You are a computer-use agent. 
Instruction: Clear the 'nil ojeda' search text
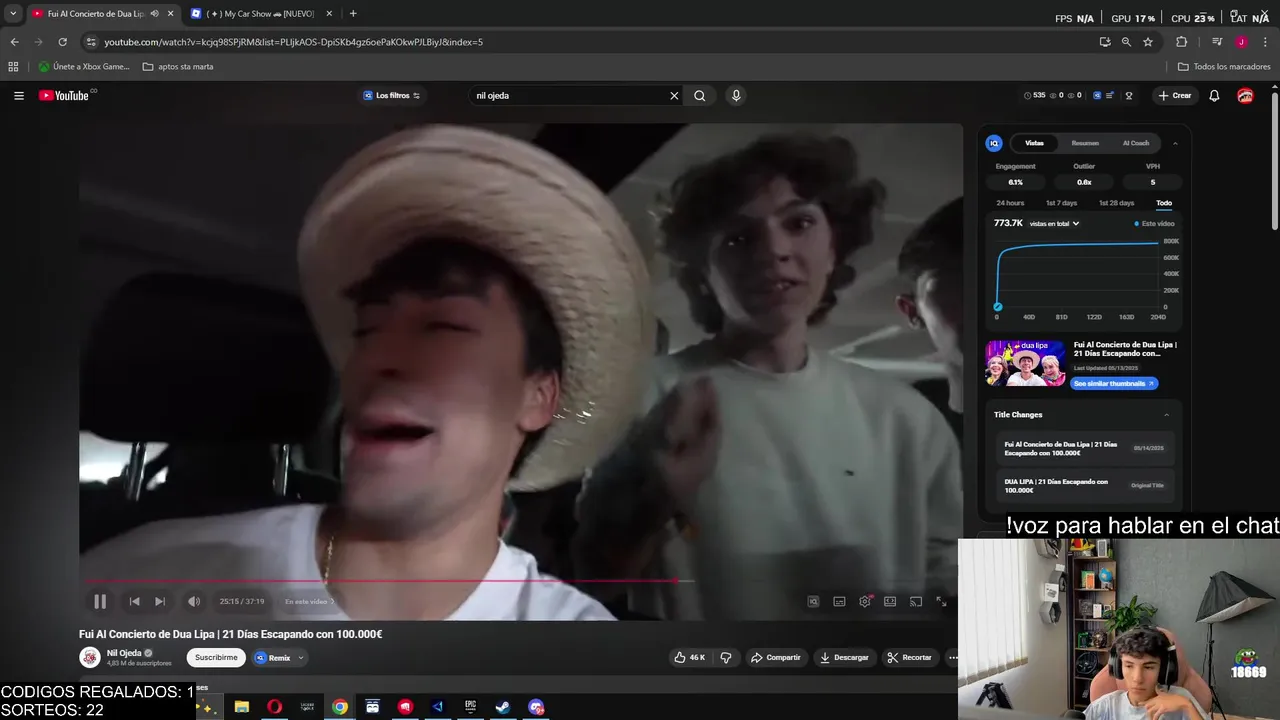[674, 96]
